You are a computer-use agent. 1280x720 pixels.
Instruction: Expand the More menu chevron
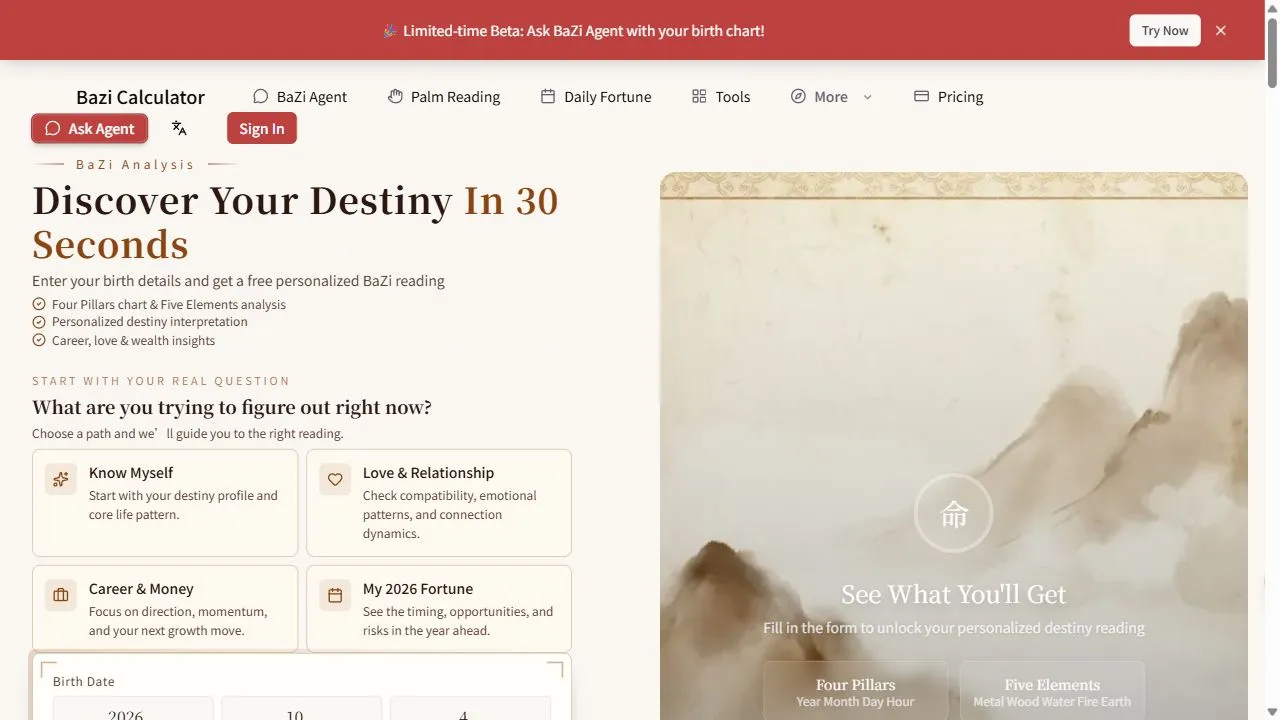click(x=867, y=97)
